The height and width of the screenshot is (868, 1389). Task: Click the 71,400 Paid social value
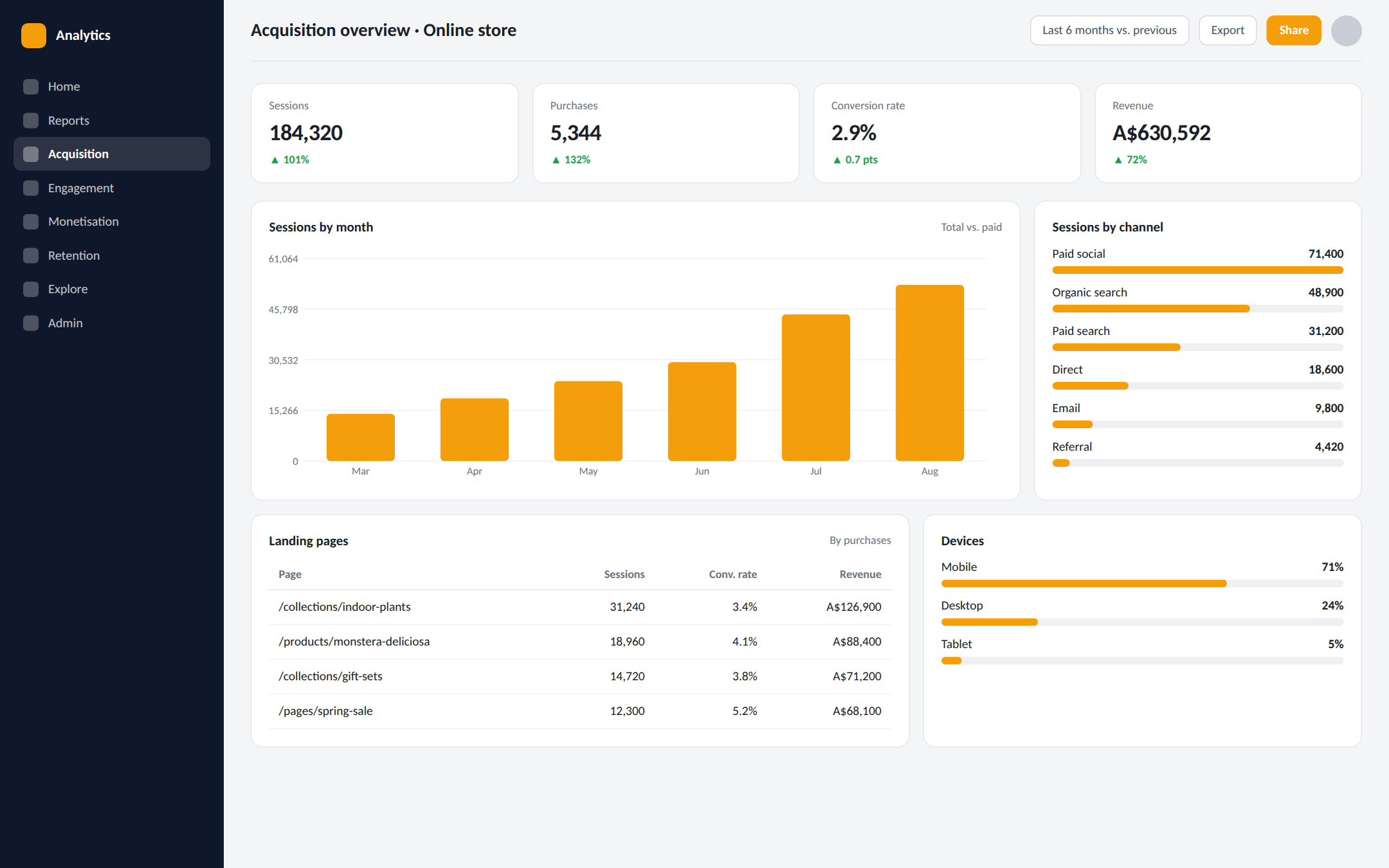click(1325, 254)
